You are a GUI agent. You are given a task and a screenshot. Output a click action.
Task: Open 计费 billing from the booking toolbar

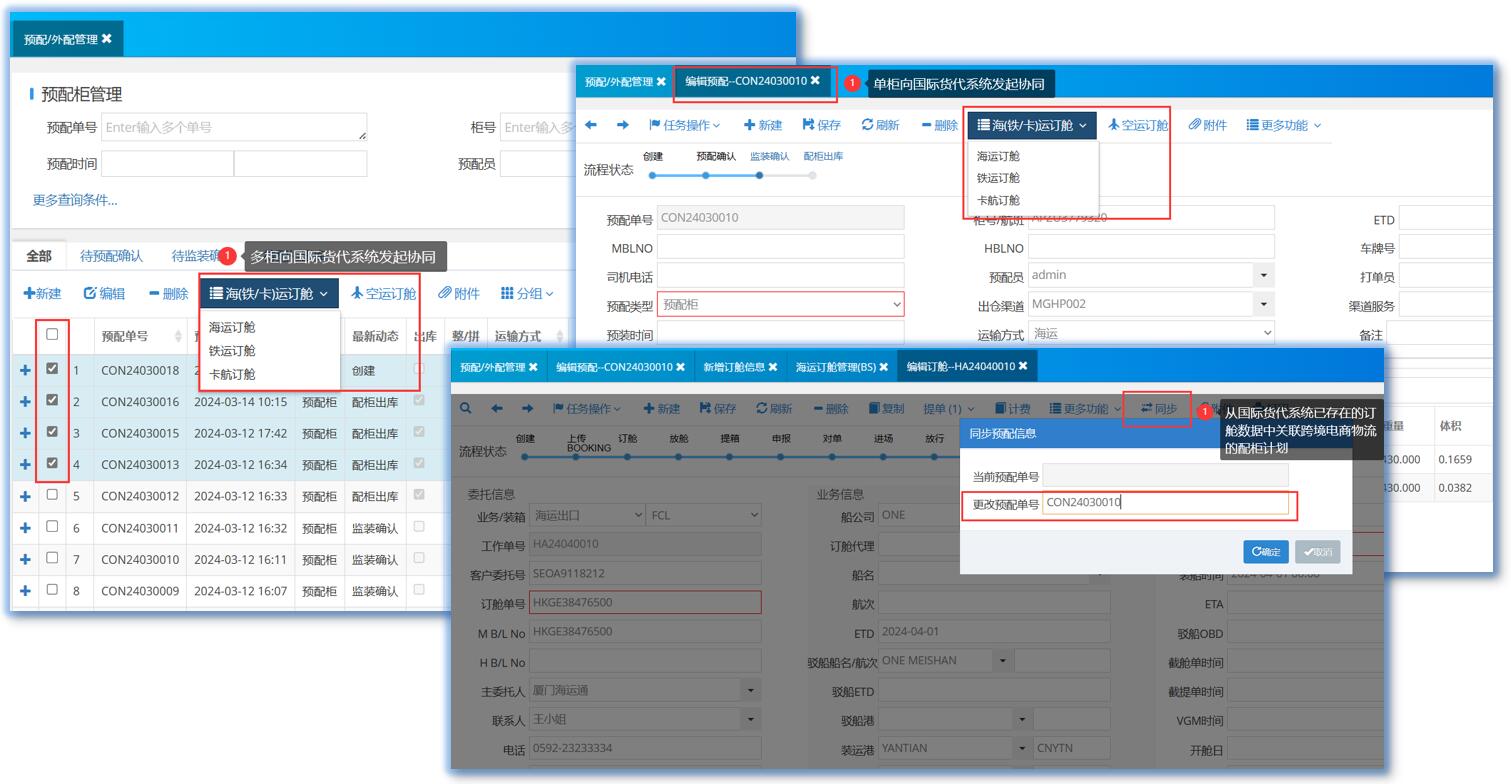click(1012, 409)
